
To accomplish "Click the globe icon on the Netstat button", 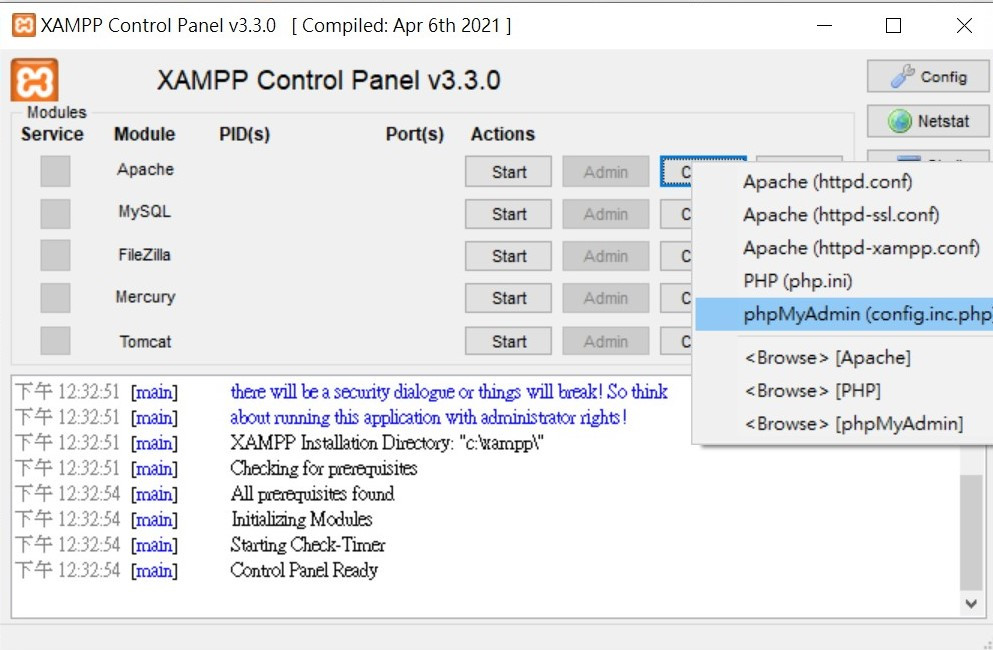I will [899, 120].
